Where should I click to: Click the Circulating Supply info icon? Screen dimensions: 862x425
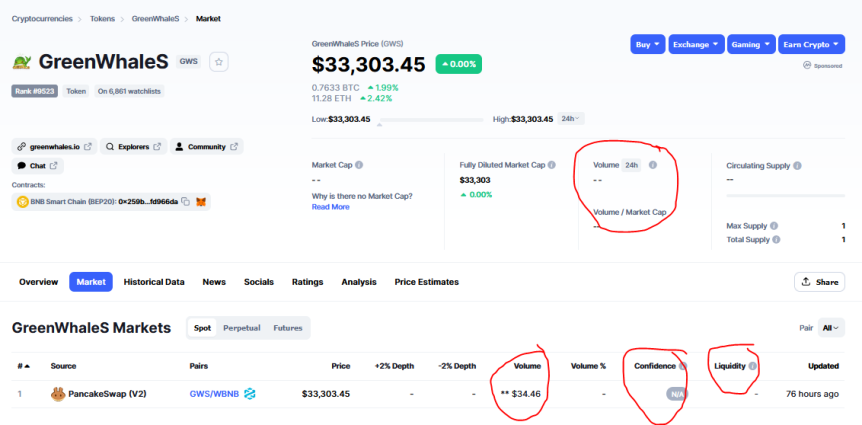(797, 165)
